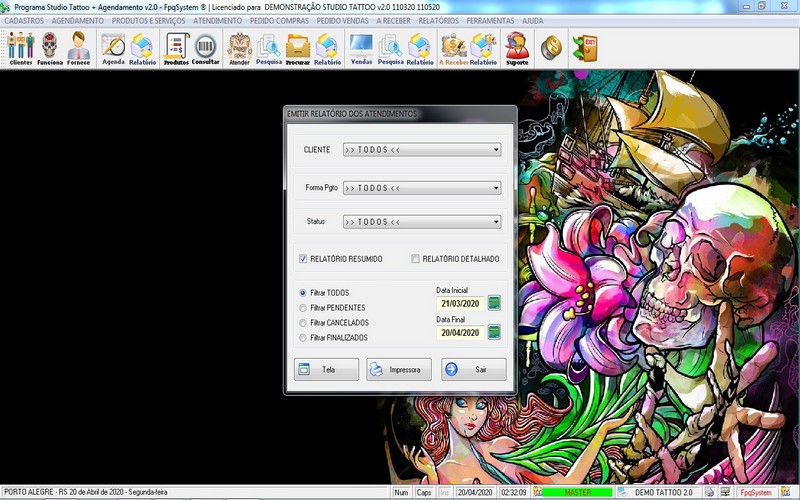This screenshot has width=800, height=500.
Task: Open the AGENDAMENTO menu
Action: click(78, 21)
